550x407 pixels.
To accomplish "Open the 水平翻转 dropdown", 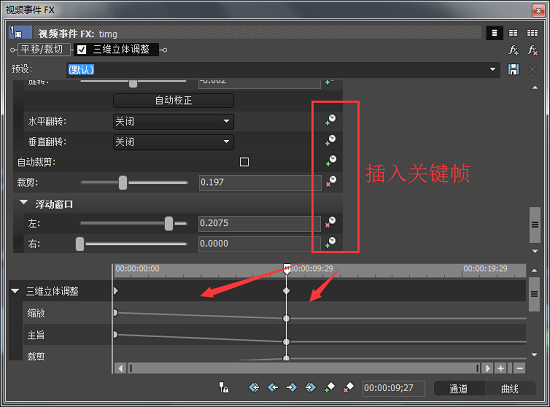I will click(x=173, y=122).
